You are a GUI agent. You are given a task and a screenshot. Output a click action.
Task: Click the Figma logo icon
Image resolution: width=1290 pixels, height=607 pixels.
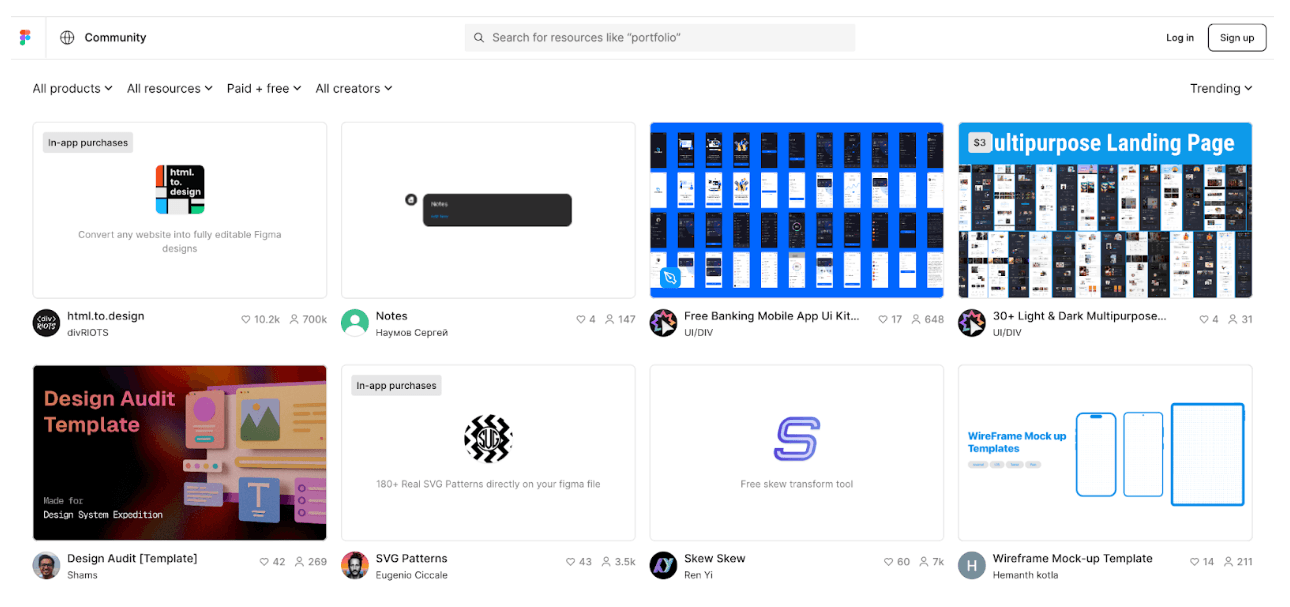point(25,38)
